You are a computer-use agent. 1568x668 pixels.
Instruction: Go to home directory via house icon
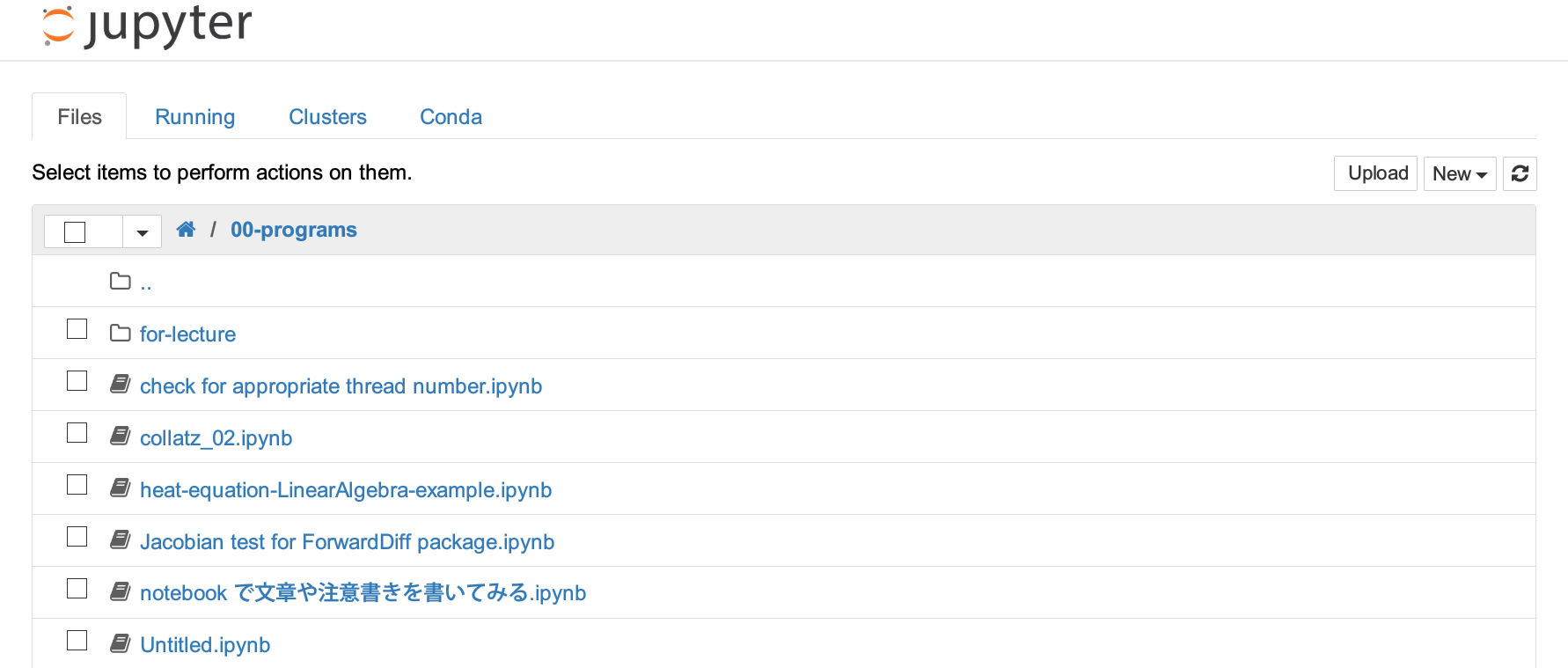pos(186,230)
